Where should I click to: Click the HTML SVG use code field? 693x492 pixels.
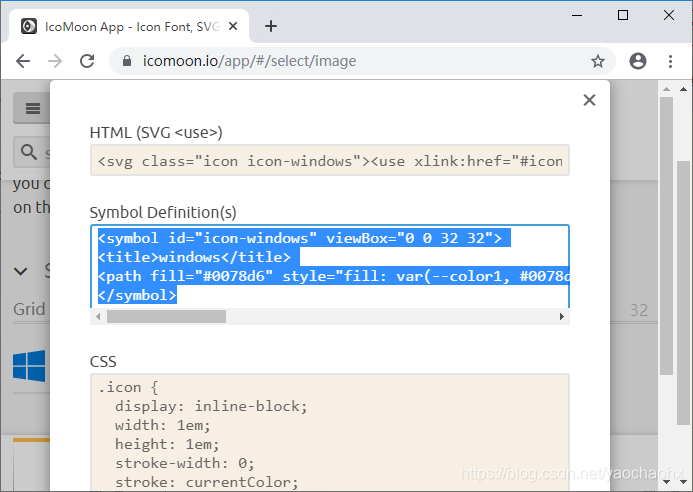330,160
